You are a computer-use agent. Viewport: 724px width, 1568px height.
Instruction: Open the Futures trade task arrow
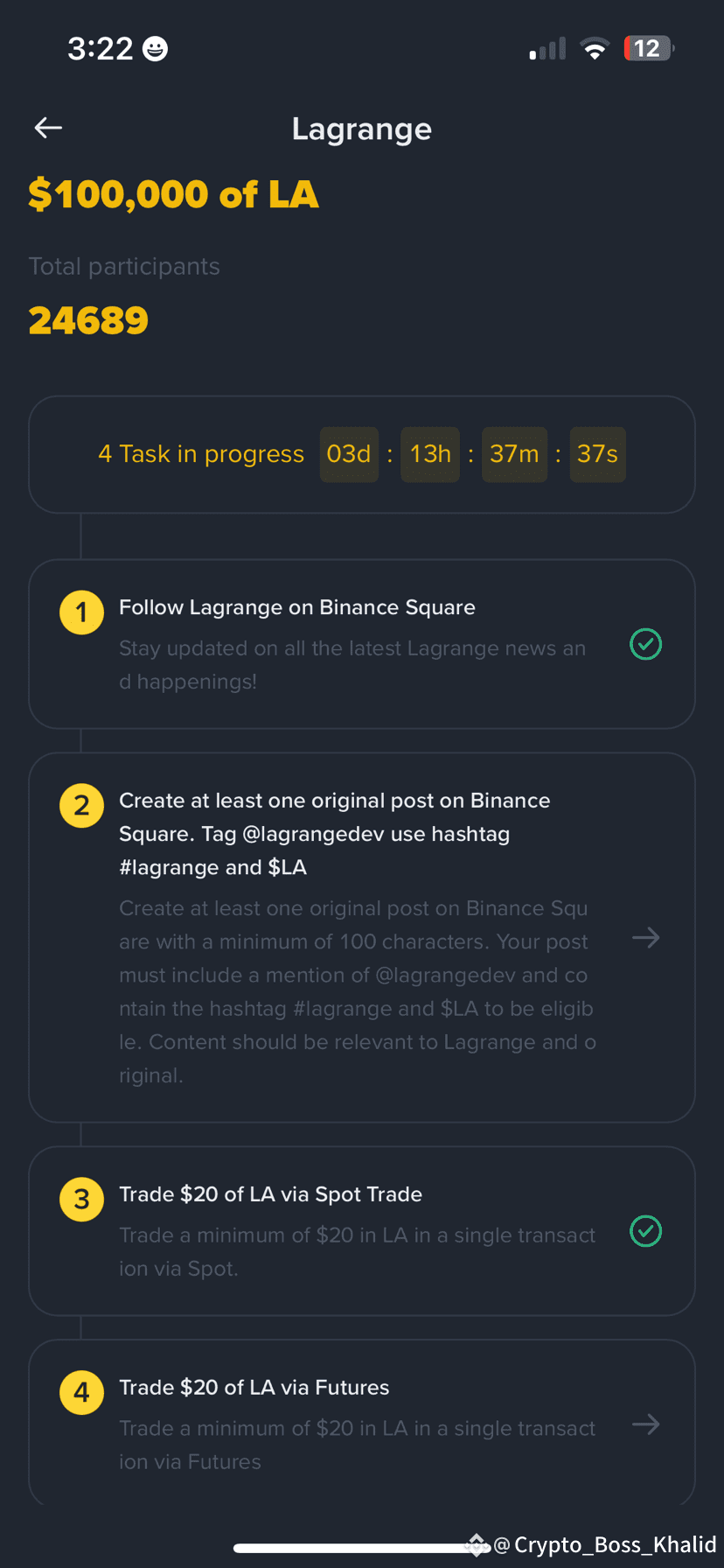[x=646, y=1425]
